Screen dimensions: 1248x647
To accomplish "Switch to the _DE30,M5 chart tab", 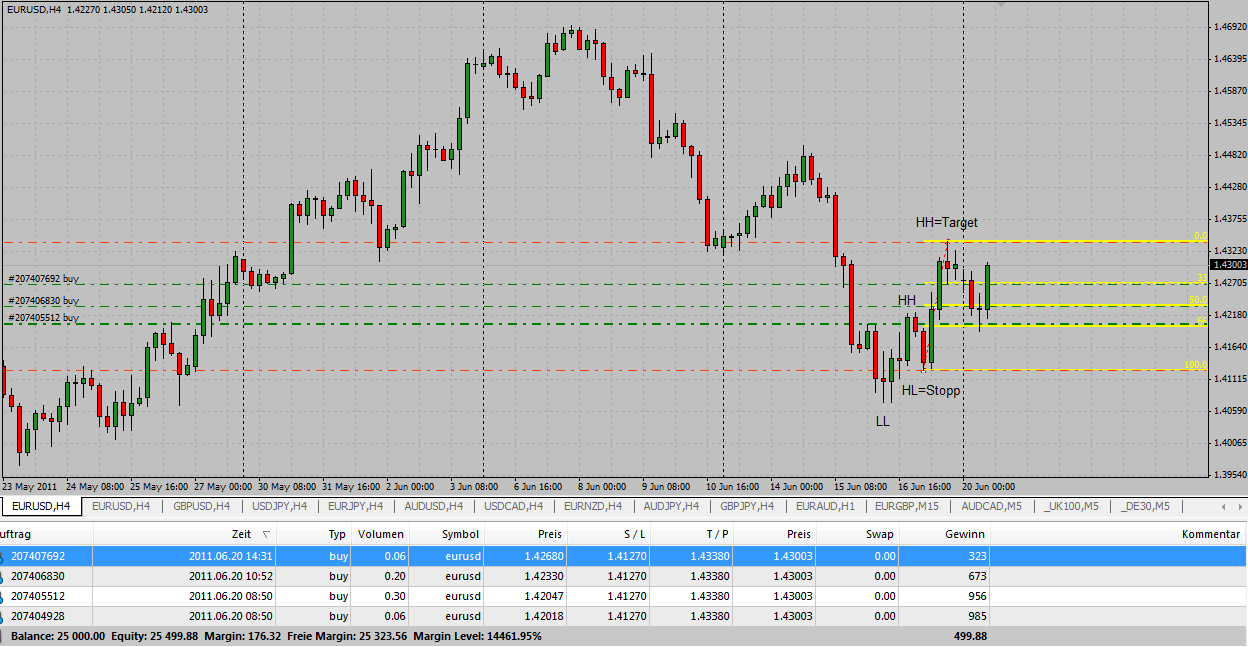I will (x=1146, y=506).
